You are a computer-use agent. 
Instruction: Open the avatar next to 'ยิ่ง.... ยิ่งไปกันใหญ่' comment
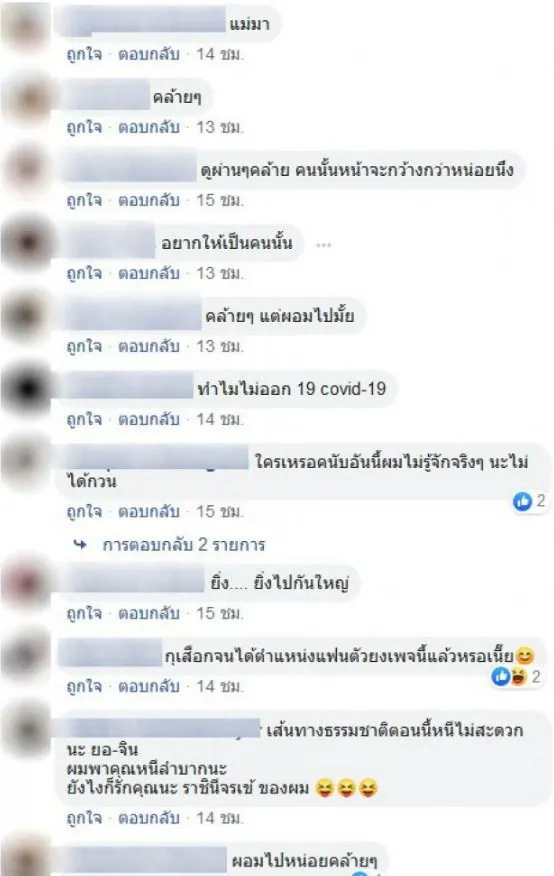[27, 583]
